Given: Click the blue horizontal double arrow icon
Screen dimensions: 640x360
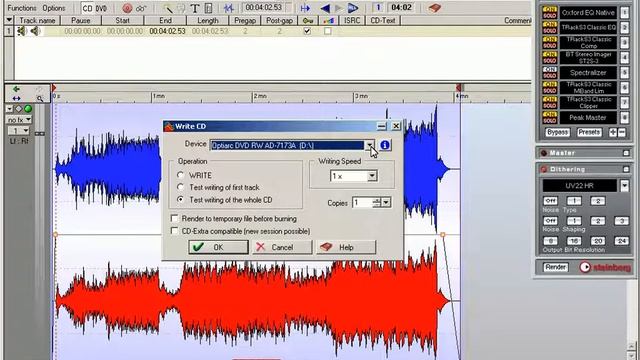Looking at the screenshot, I should (16, 98).
